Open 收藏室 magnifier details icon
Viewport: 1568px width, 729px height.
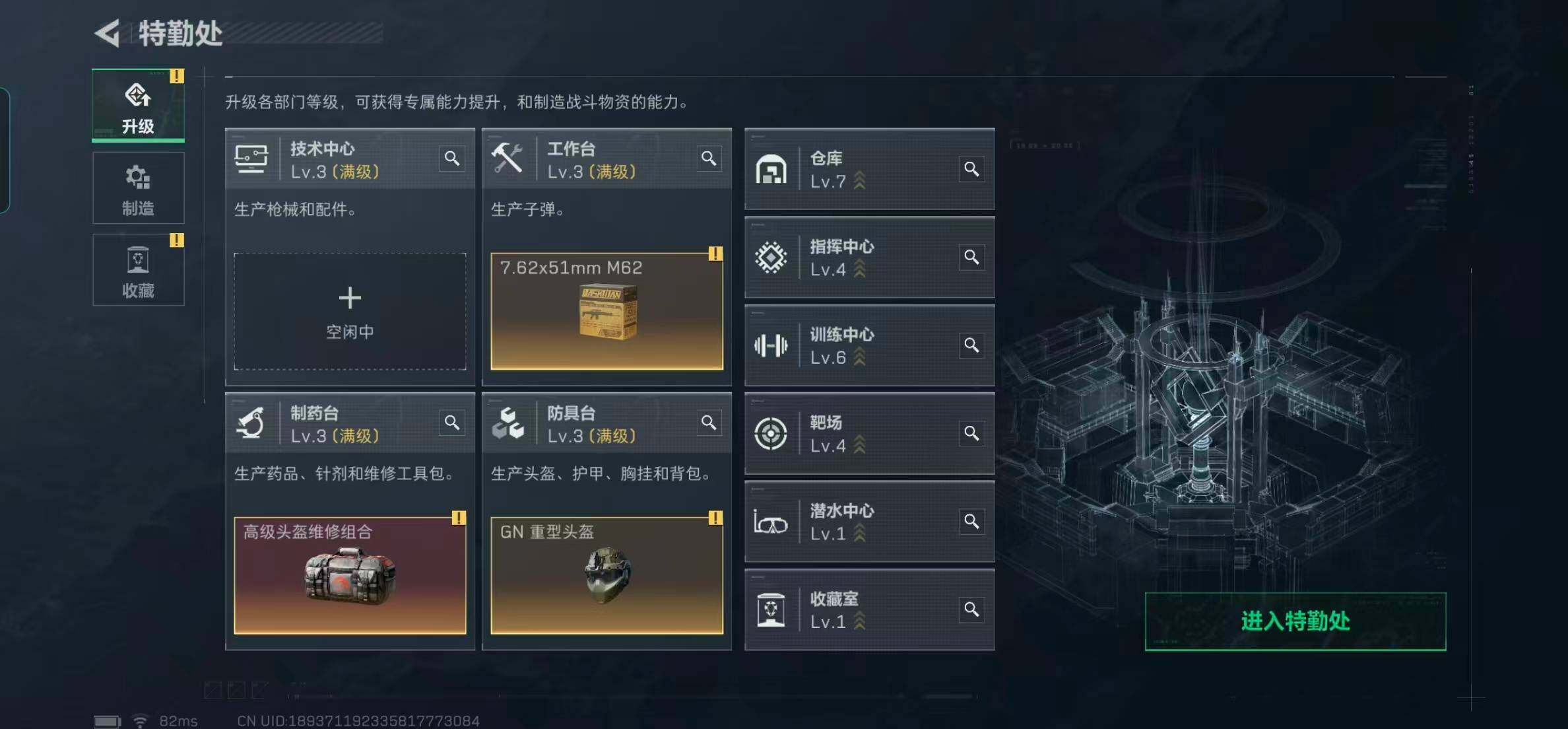pyautogui.click(x=971, y=609)
